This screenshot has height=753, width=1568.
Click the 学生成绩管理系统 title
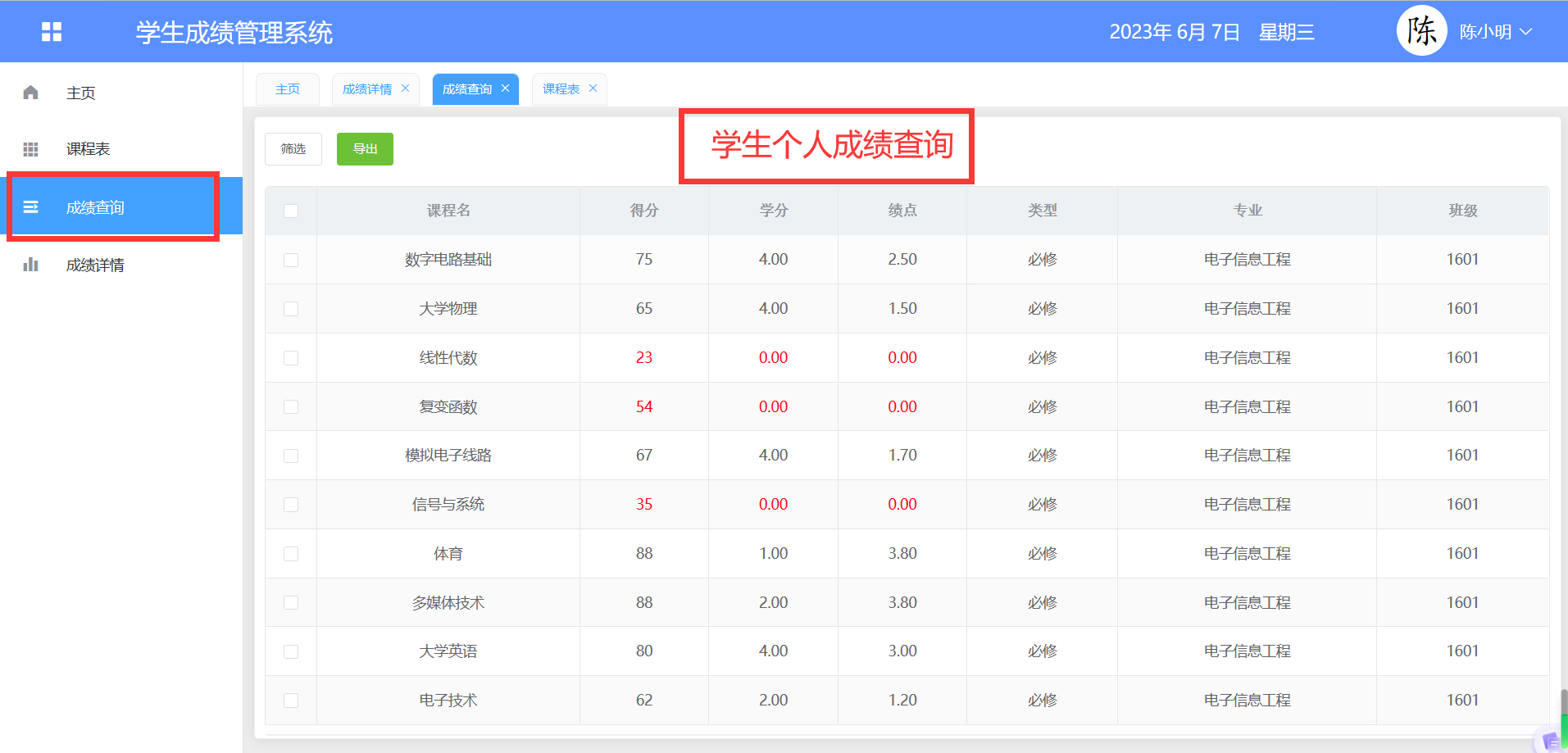[x=234, y=33]
